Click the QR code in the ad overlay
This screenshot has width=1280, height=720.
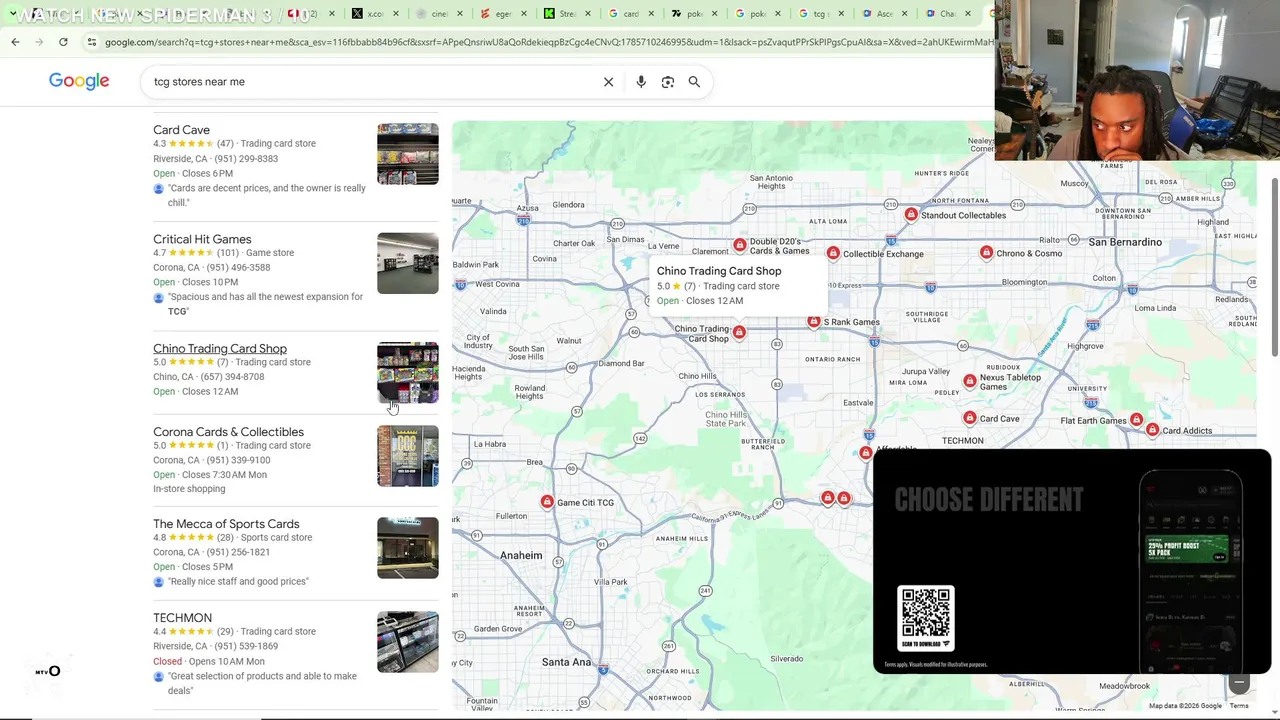(926, 613)
